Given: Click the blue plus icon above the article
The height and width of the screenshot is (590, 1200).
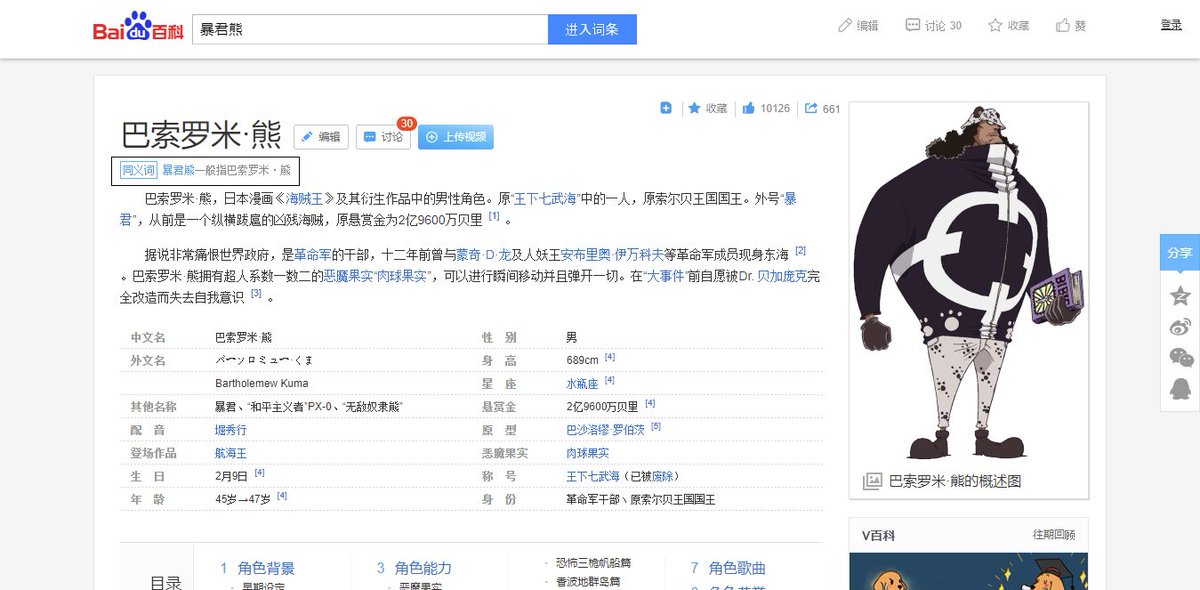Looking at the screenshot, I should (666, 108).
